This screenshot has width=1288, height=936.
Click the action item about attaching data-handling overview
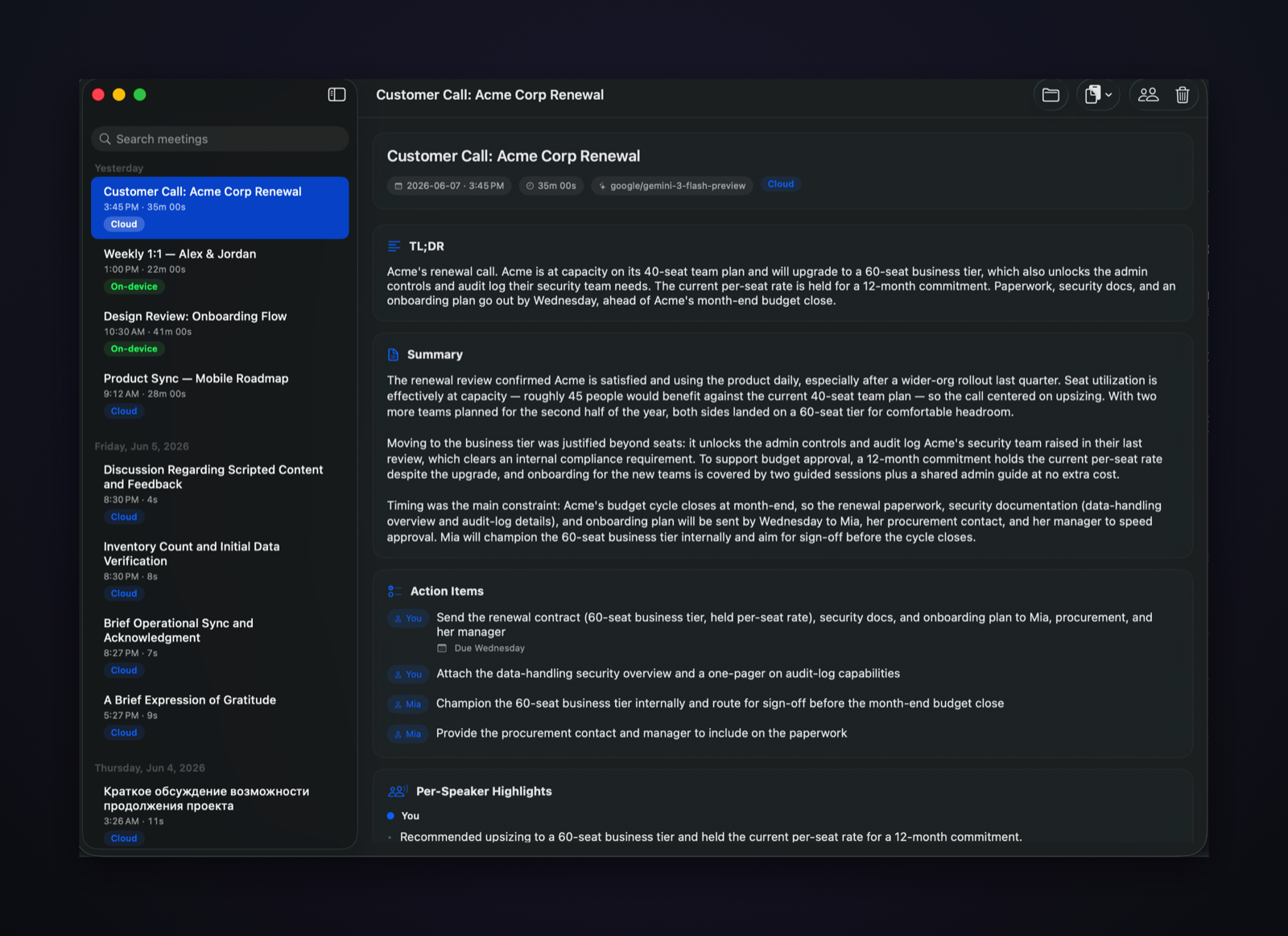point(668,674)
